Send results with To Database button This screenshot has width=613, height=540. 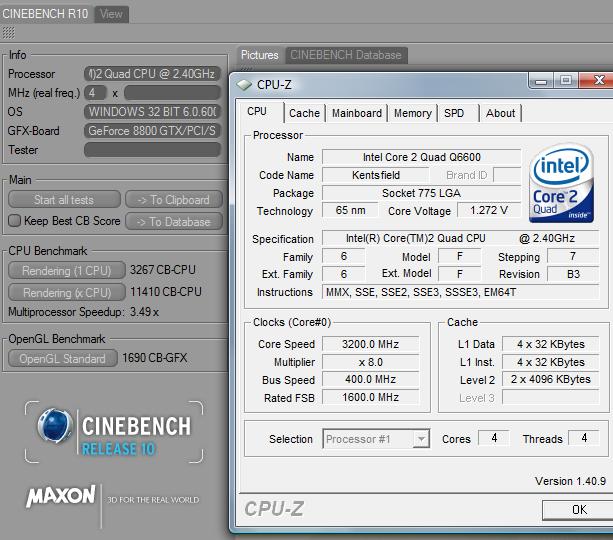(174, 222)
